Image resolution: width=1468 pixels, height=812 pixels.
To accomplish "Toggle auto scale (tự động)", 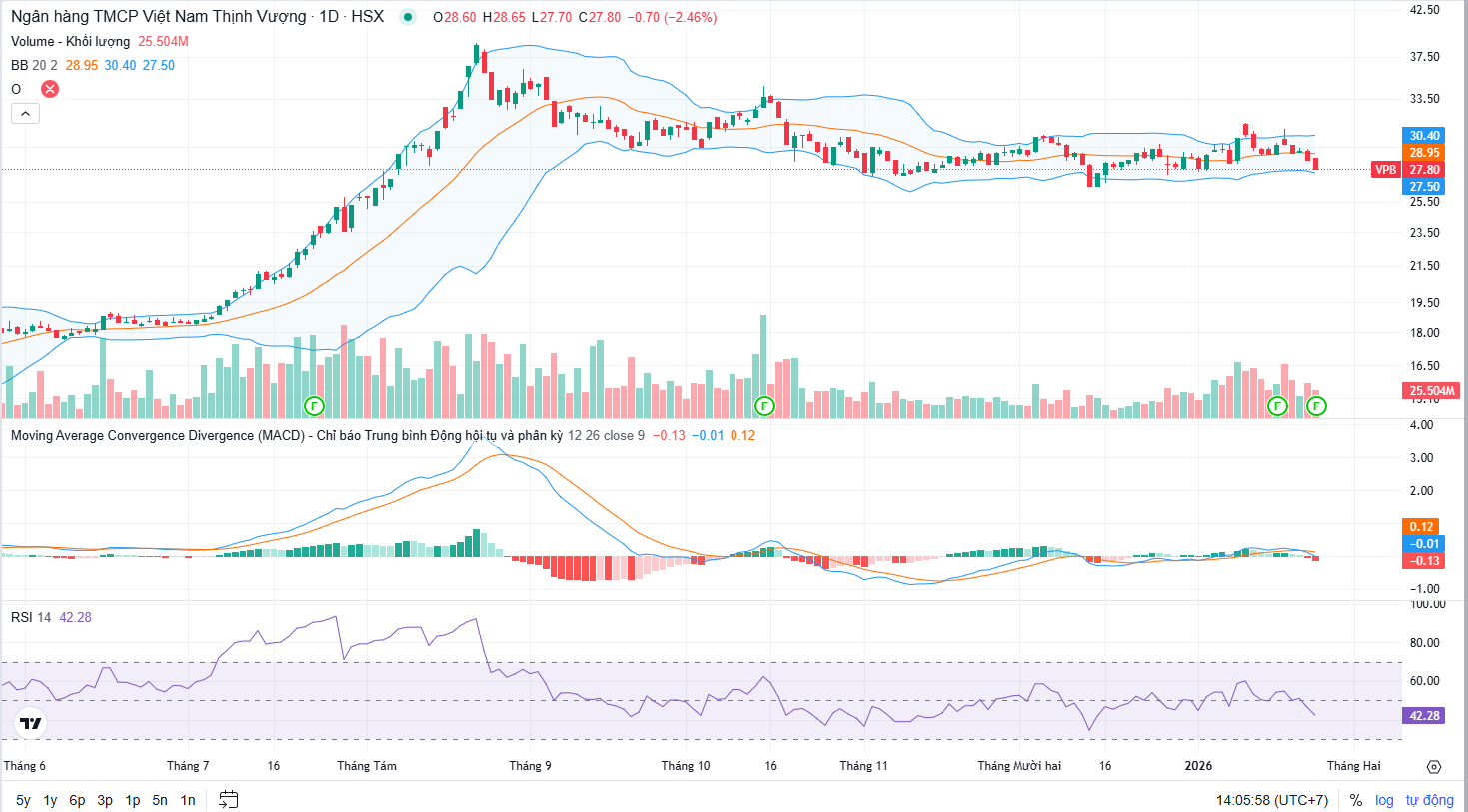I will [x=1429, y=800].
